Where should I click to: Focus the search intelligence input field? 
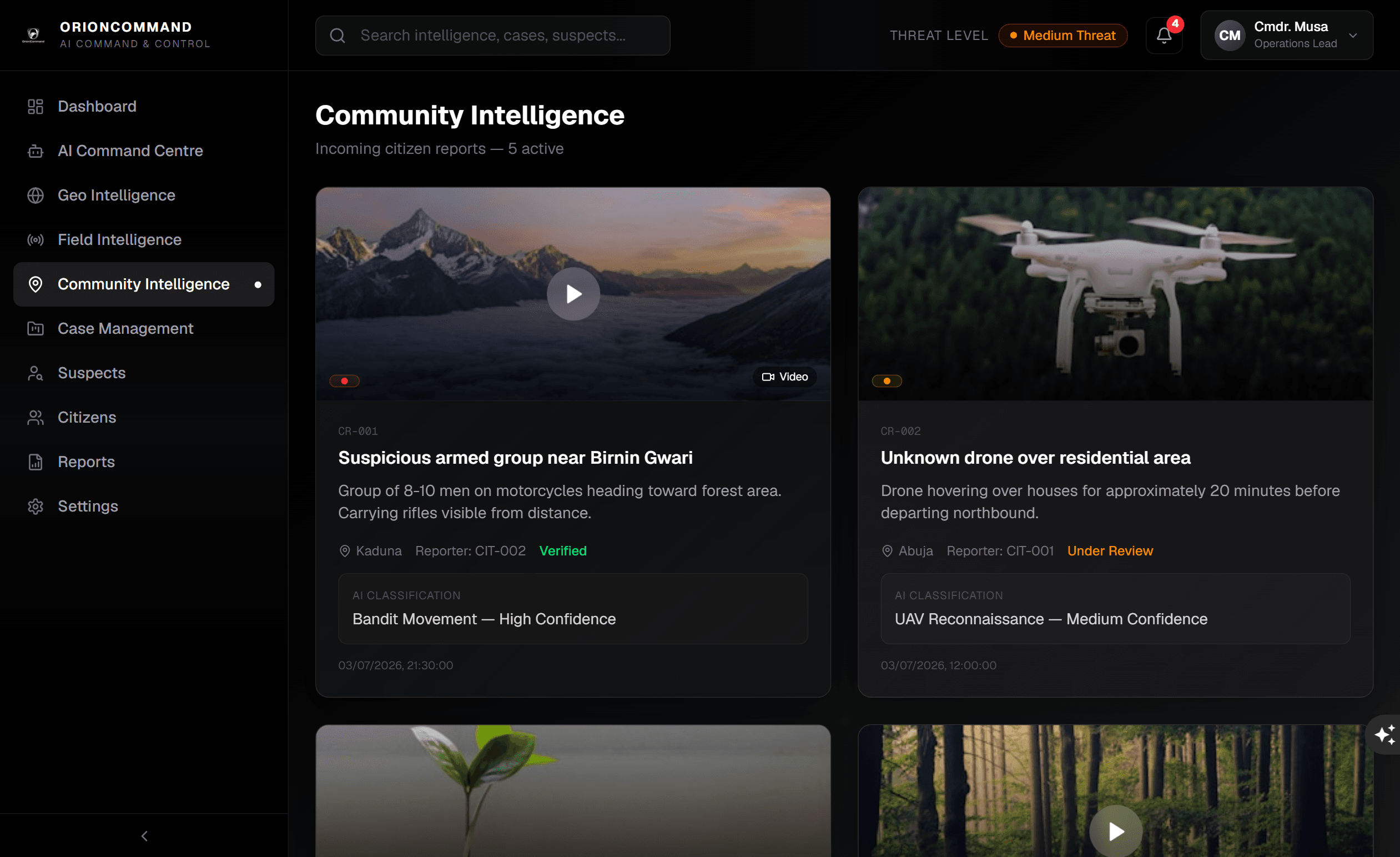492,35
